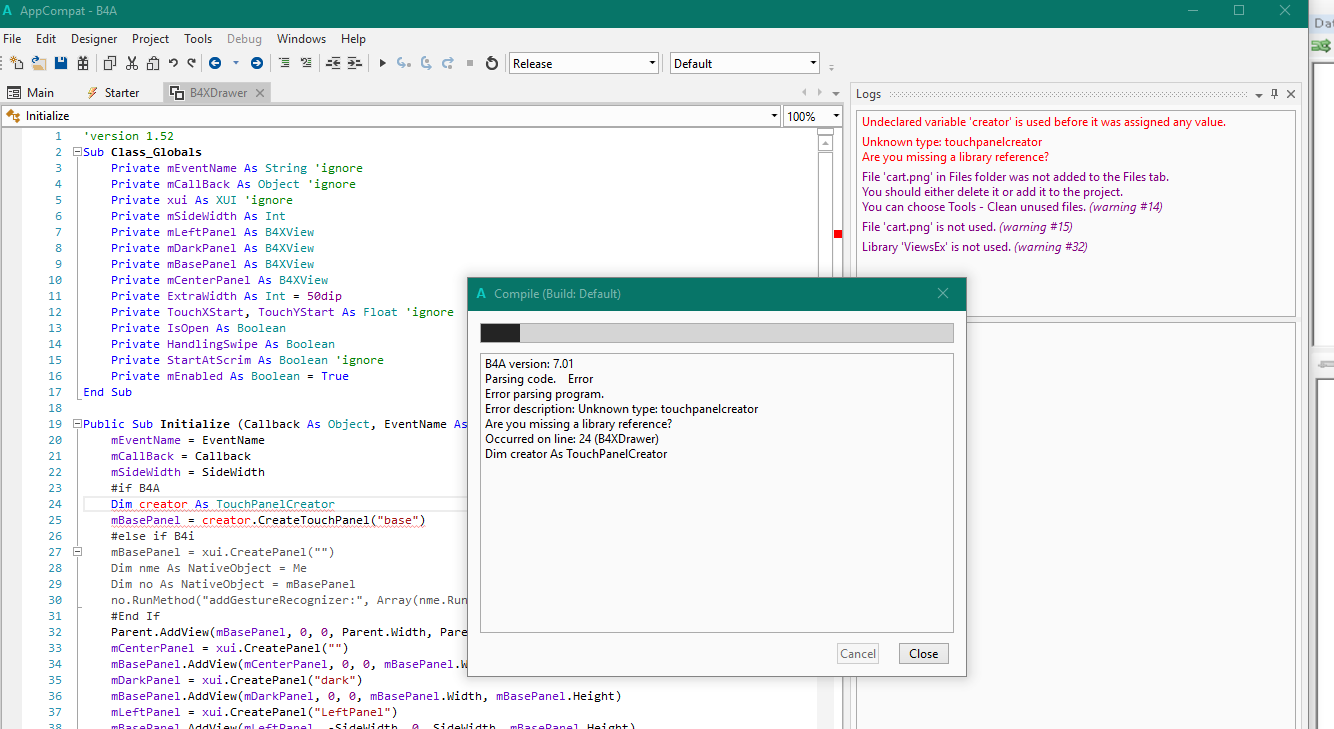Screen dimensions: 1334x729
Task: Click the Cut scissors icon
Action: [131, 63]
